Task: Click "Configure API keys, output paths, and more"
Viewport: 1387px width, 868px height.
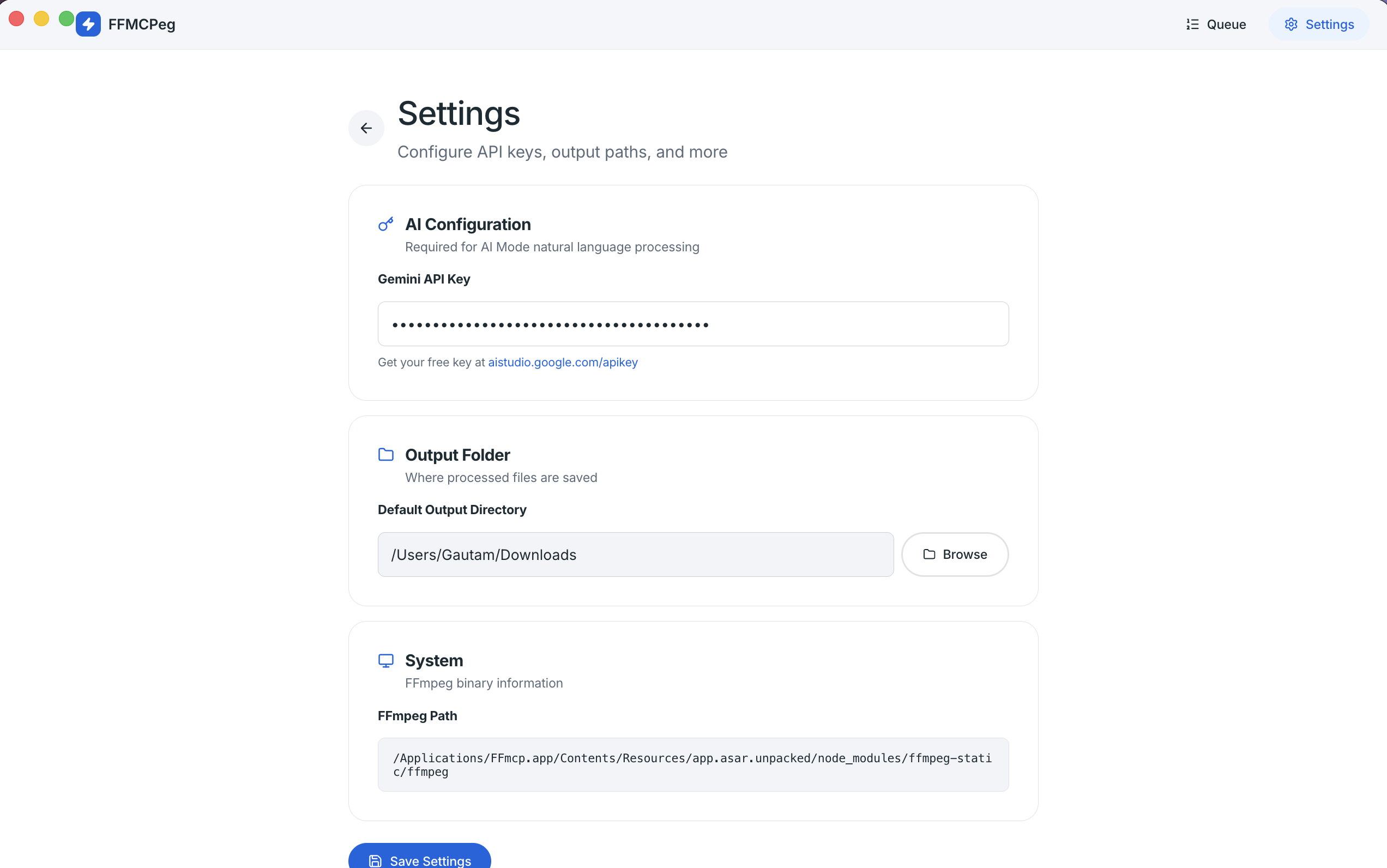Action: [562, 152]
